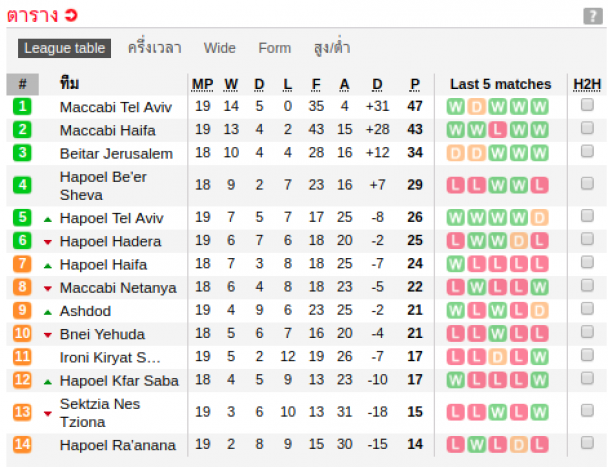Click the orange rank 7 badge
The width and height of the screenshot is (608, 467).
[22, 264]
